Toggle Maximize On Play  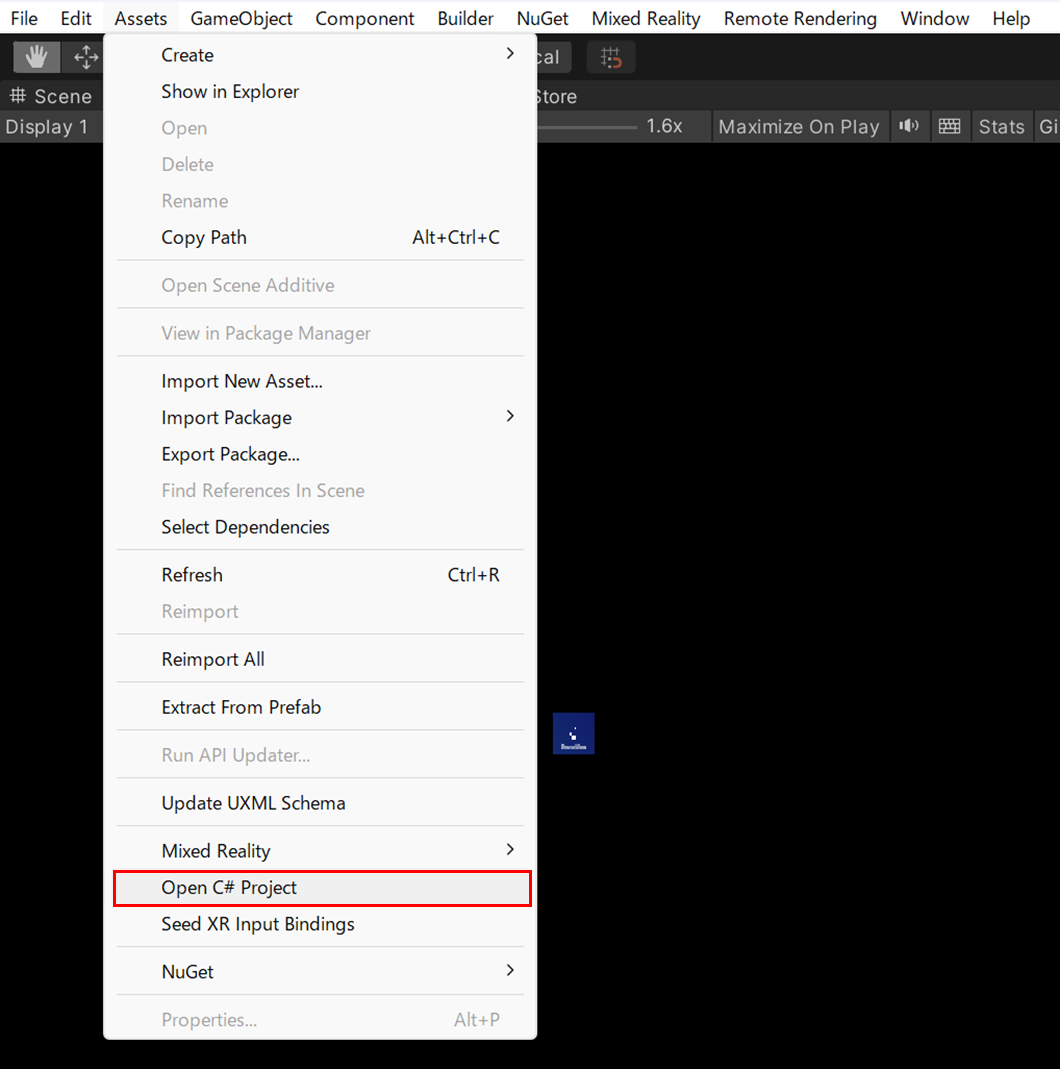(x=799, y=126)
